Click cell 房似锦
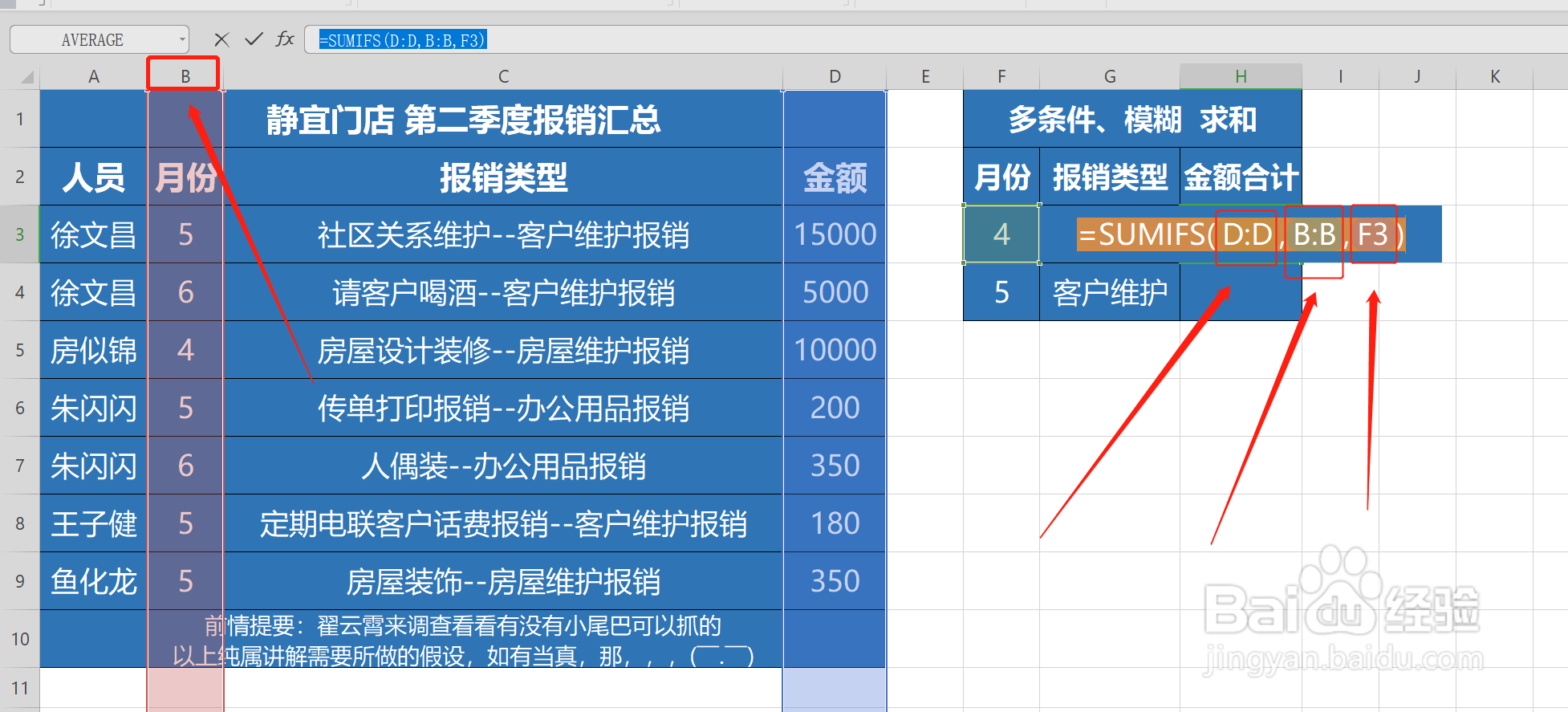 point(94,350)
